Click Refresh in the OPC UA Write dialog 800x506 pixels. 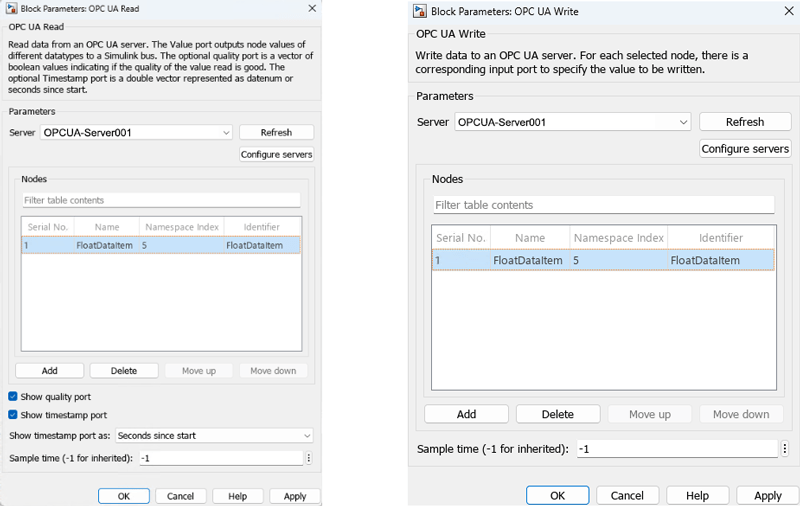745,122
